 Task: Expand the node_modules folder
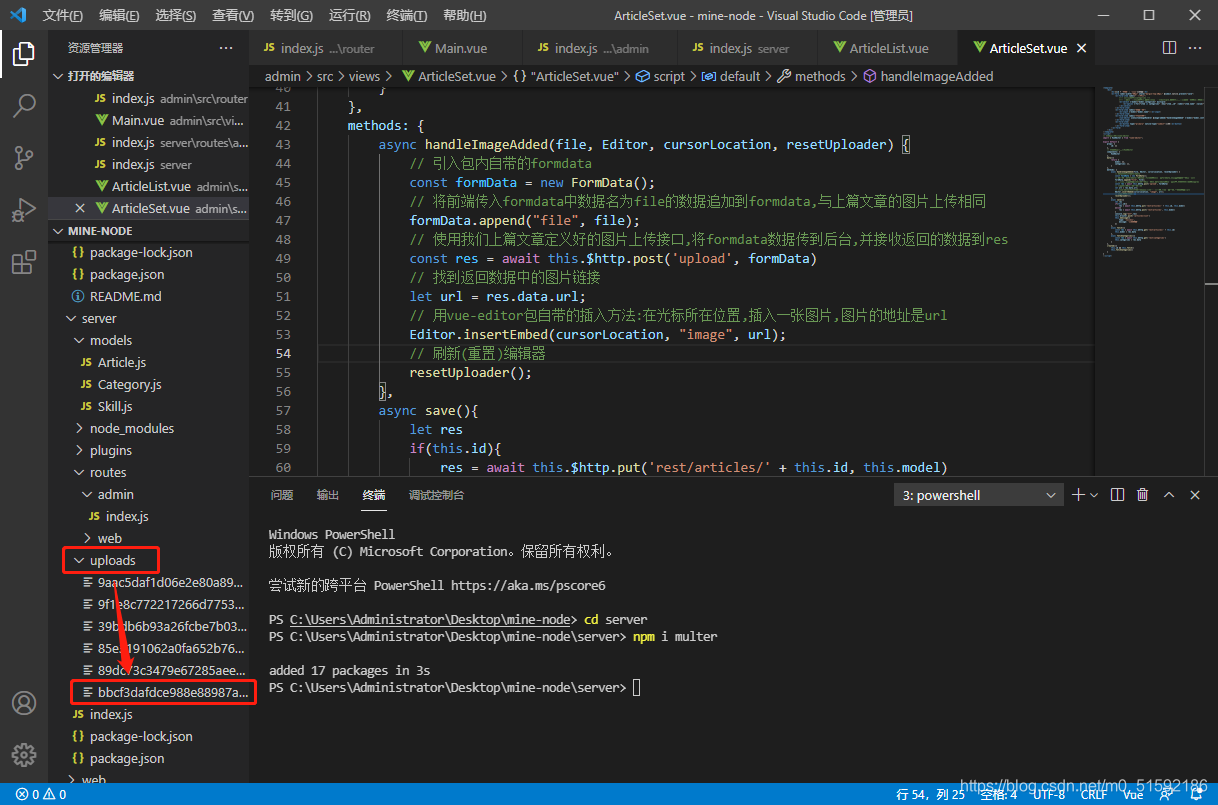pyautogui.click(x=131, y=428)
